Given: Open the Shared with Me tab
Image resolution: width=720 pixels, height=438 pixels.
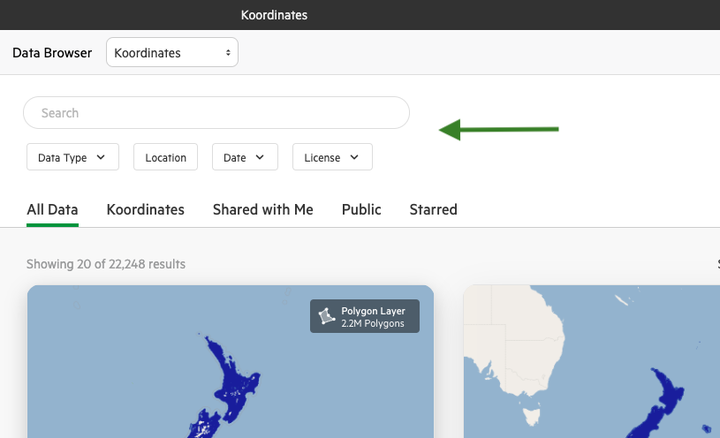Looking at the screenshot, I should pyautogui.click(x=263, y=210).
